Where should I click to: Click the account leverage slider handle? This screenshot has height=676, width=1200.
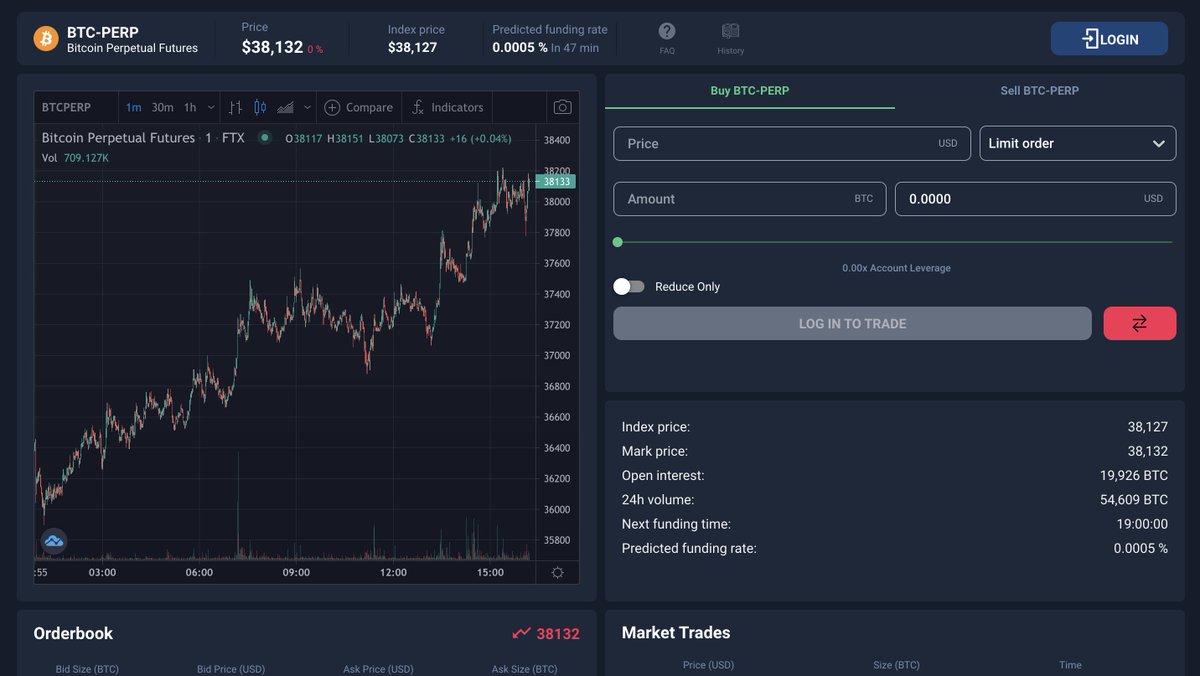click(617, 242)
